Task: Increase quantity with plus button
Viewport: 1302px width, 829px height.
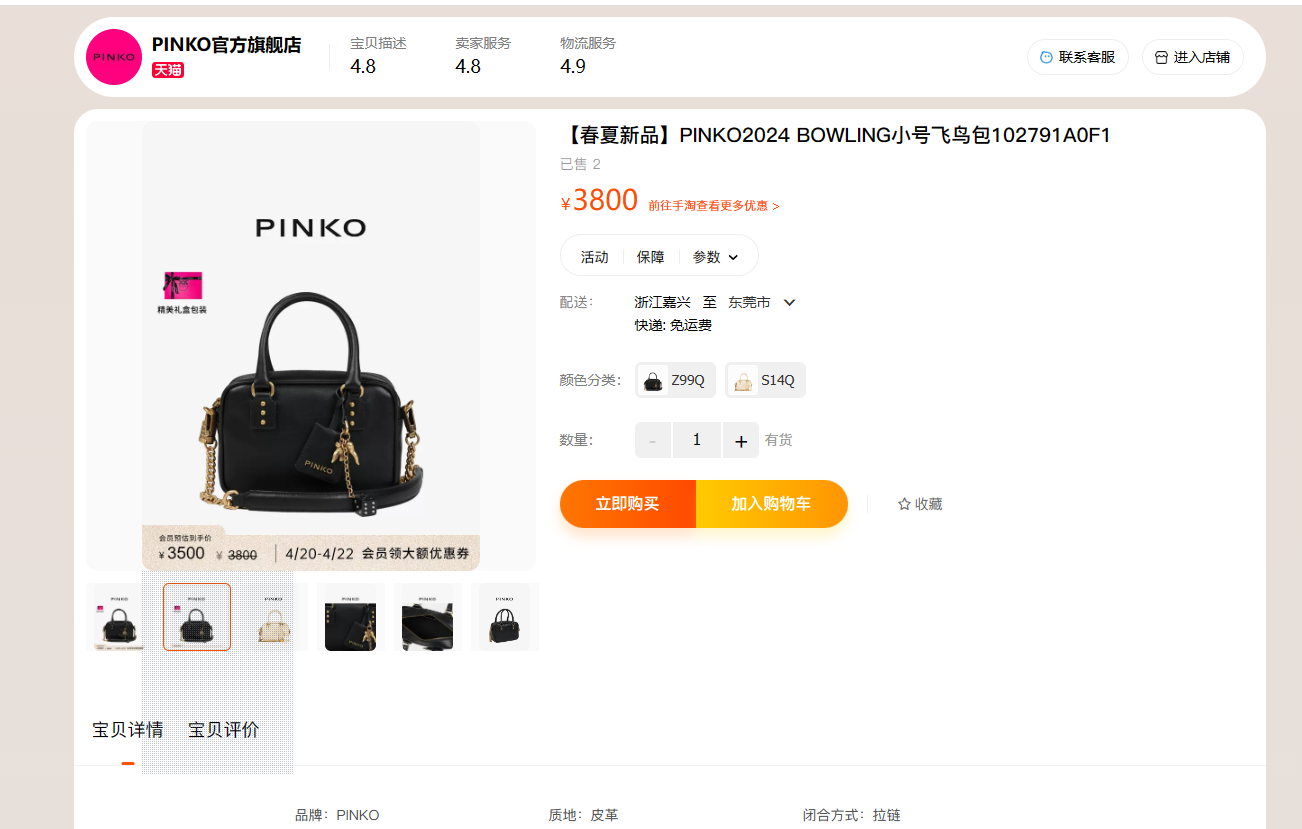Action: pos(741,440)
